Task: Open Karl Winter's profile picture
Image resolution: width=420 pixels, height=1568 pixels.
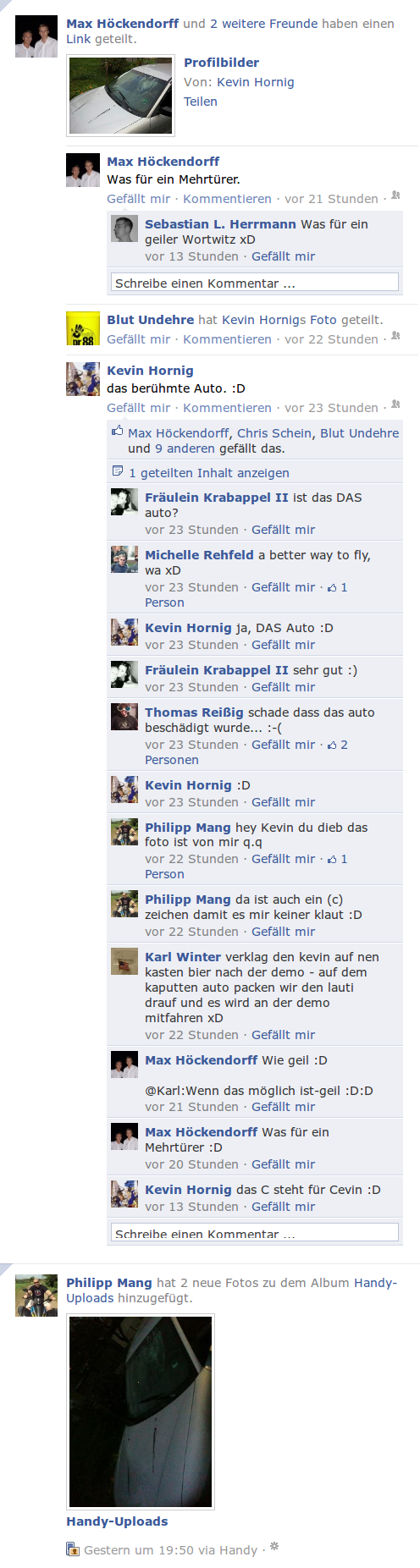Action: (124, 962)
